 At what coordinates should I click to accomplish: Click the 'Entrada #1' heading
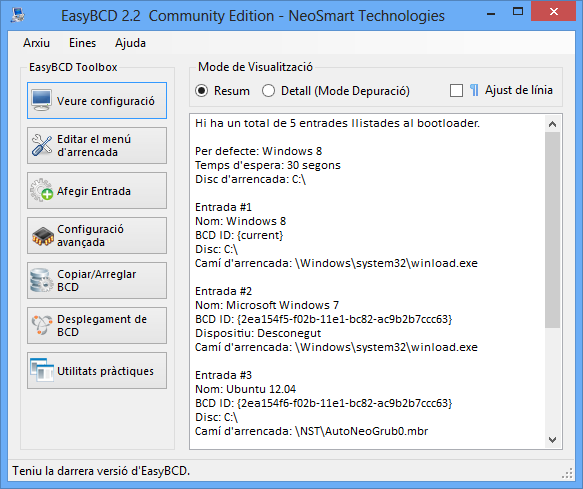click(x=223, y=207)
